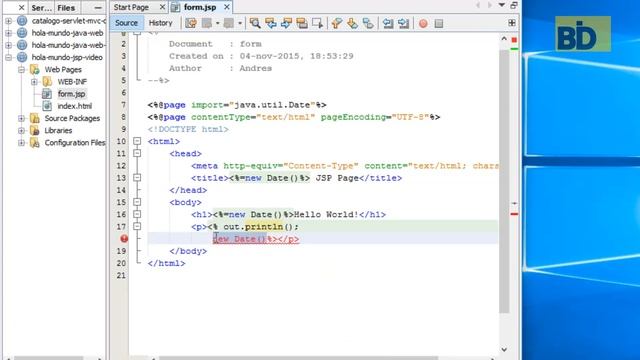Start Macro Recording with red circle icon

[x=423, y=24]
